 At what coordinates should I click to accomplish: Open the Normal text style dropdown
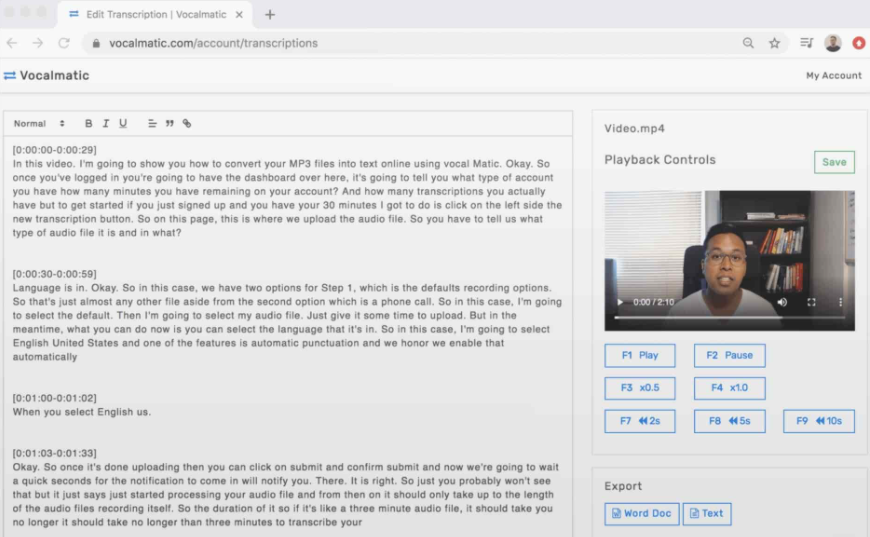[39, 123]
